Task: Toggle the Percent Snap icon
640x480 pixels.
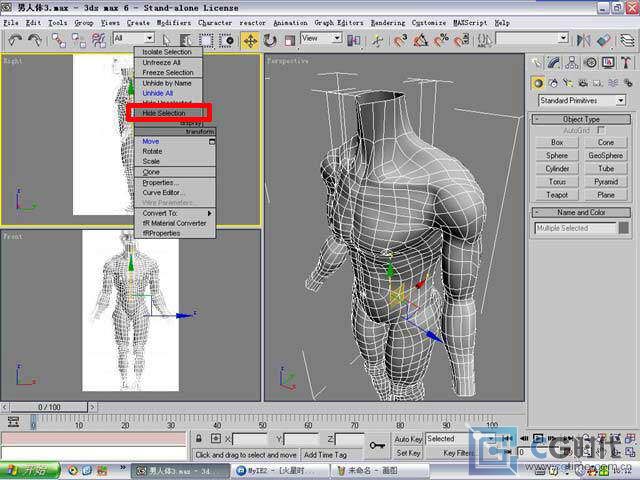Action: tap(441, 40)
